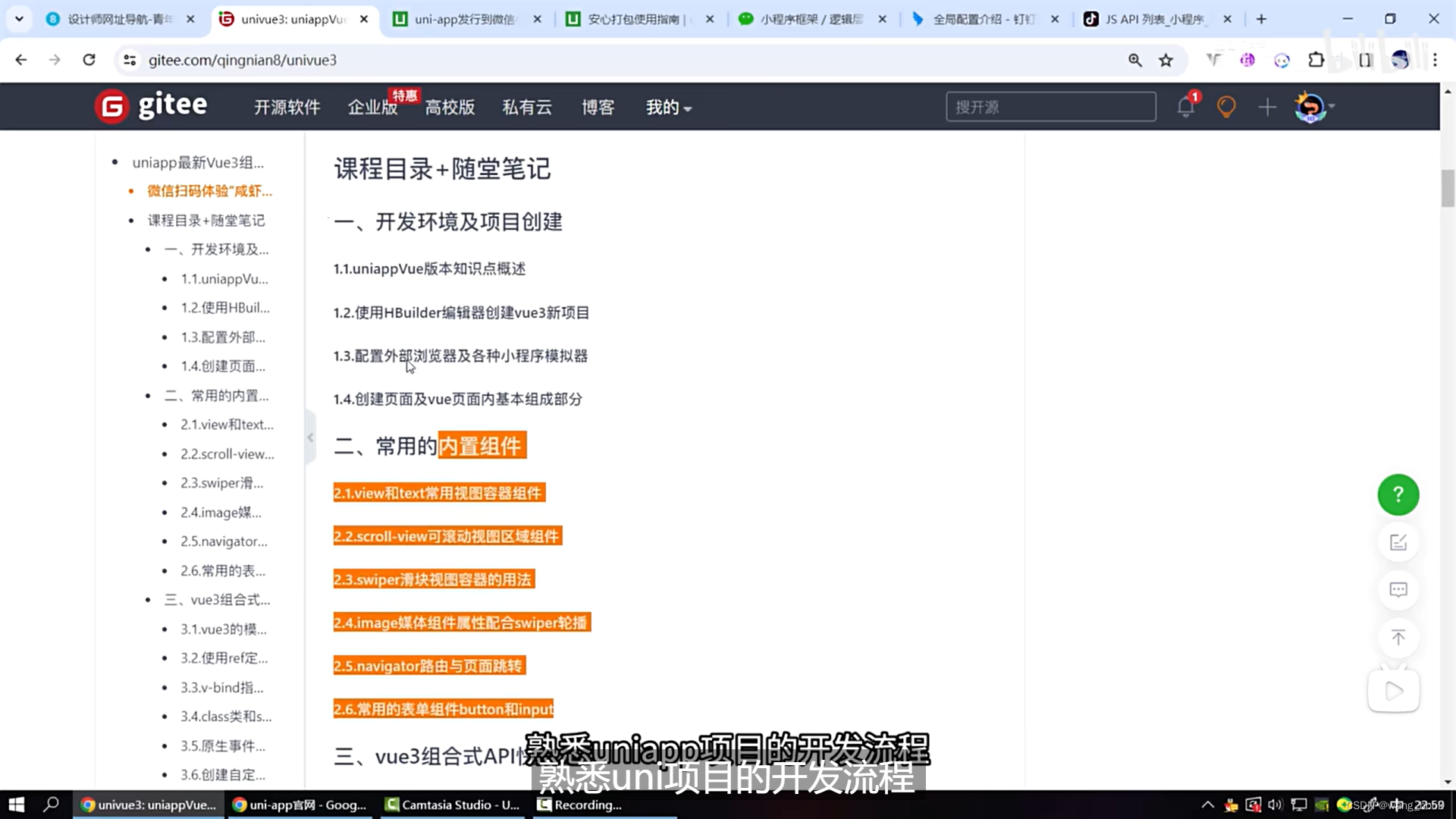Open 高校版 in Gitee navigation
The height and width of the screenshot is (819, 1456).
click(x=450, y=107)
